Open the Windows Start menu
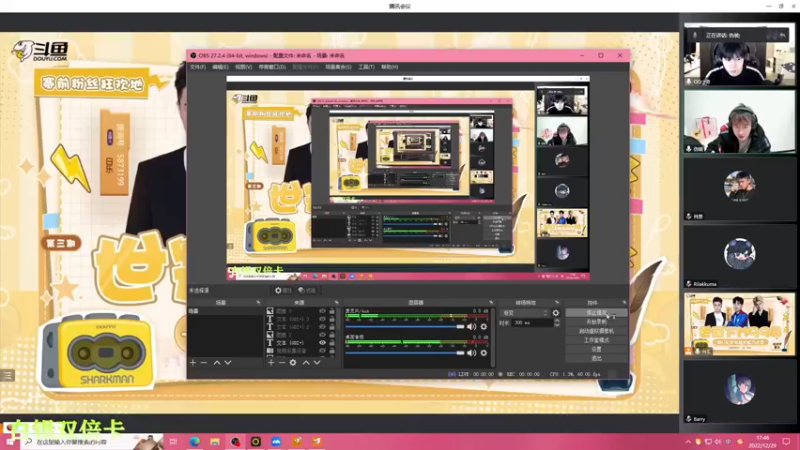The width and height of the screenshot is (800, 450). 10,441
